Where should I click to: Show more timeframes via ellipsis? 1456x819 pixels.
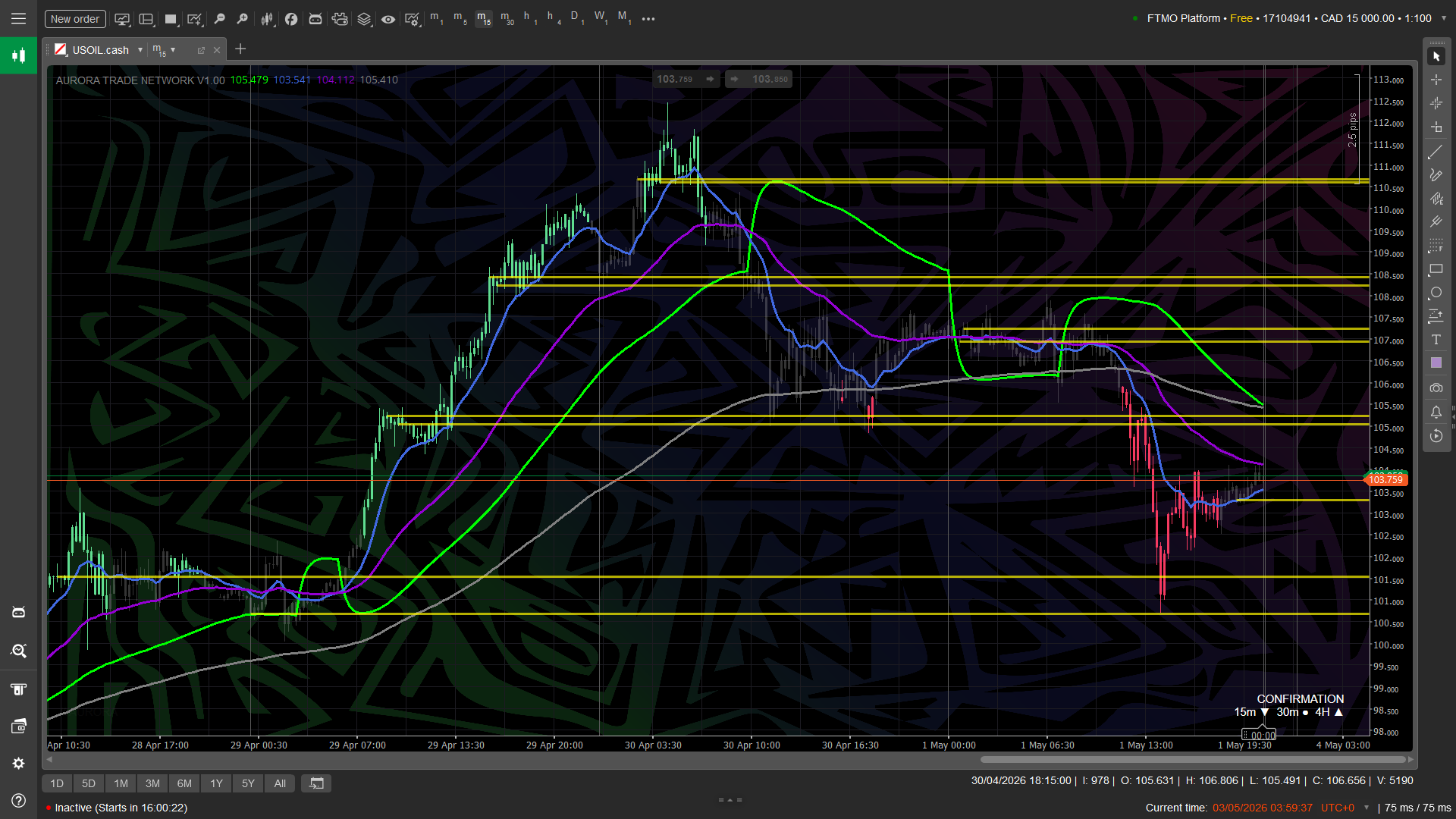(x=648, y=19)
